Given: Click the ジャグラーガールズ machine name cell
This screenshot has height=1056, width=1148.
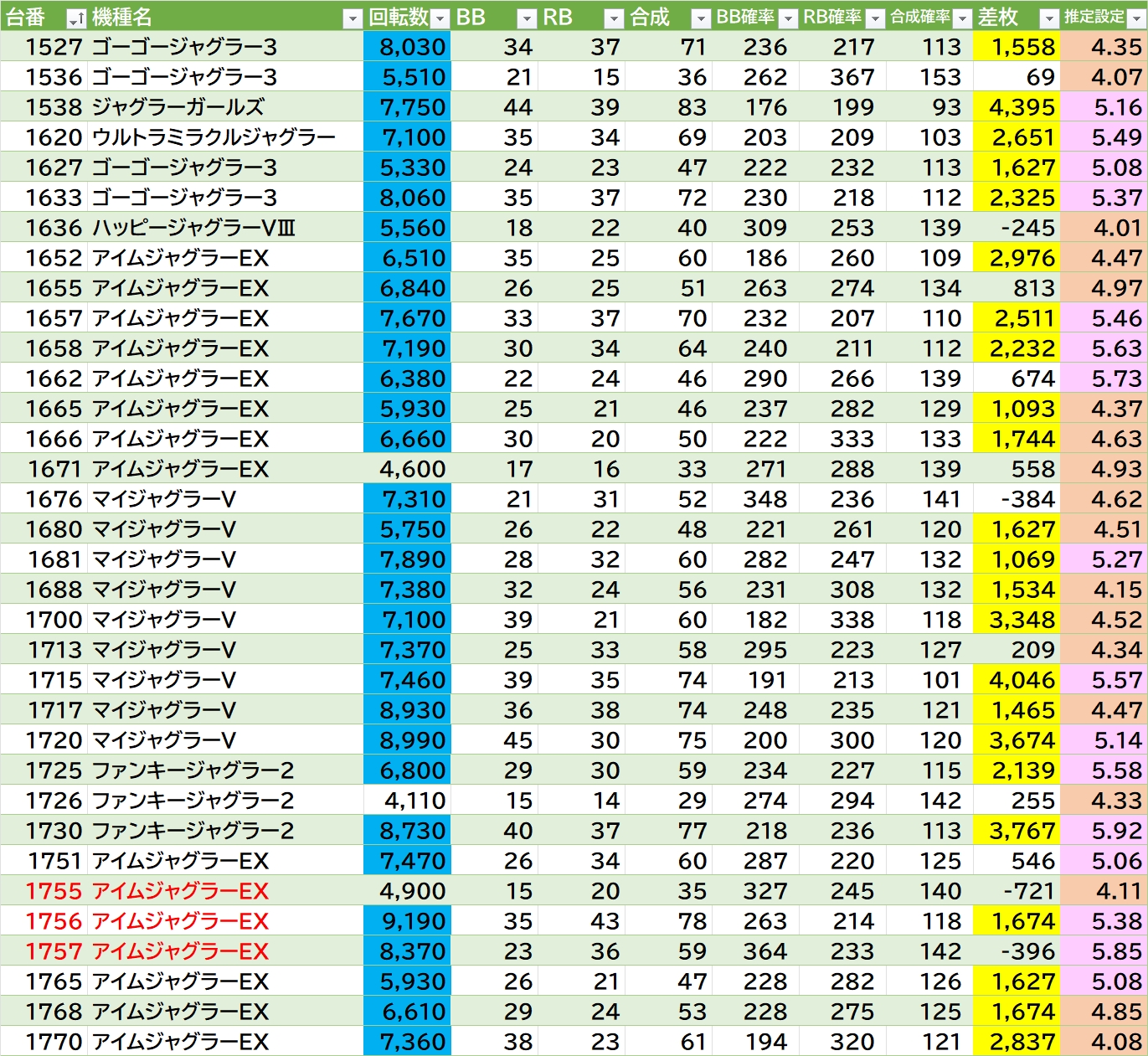Looking at the screenshot, I should (x=225, y=107).
